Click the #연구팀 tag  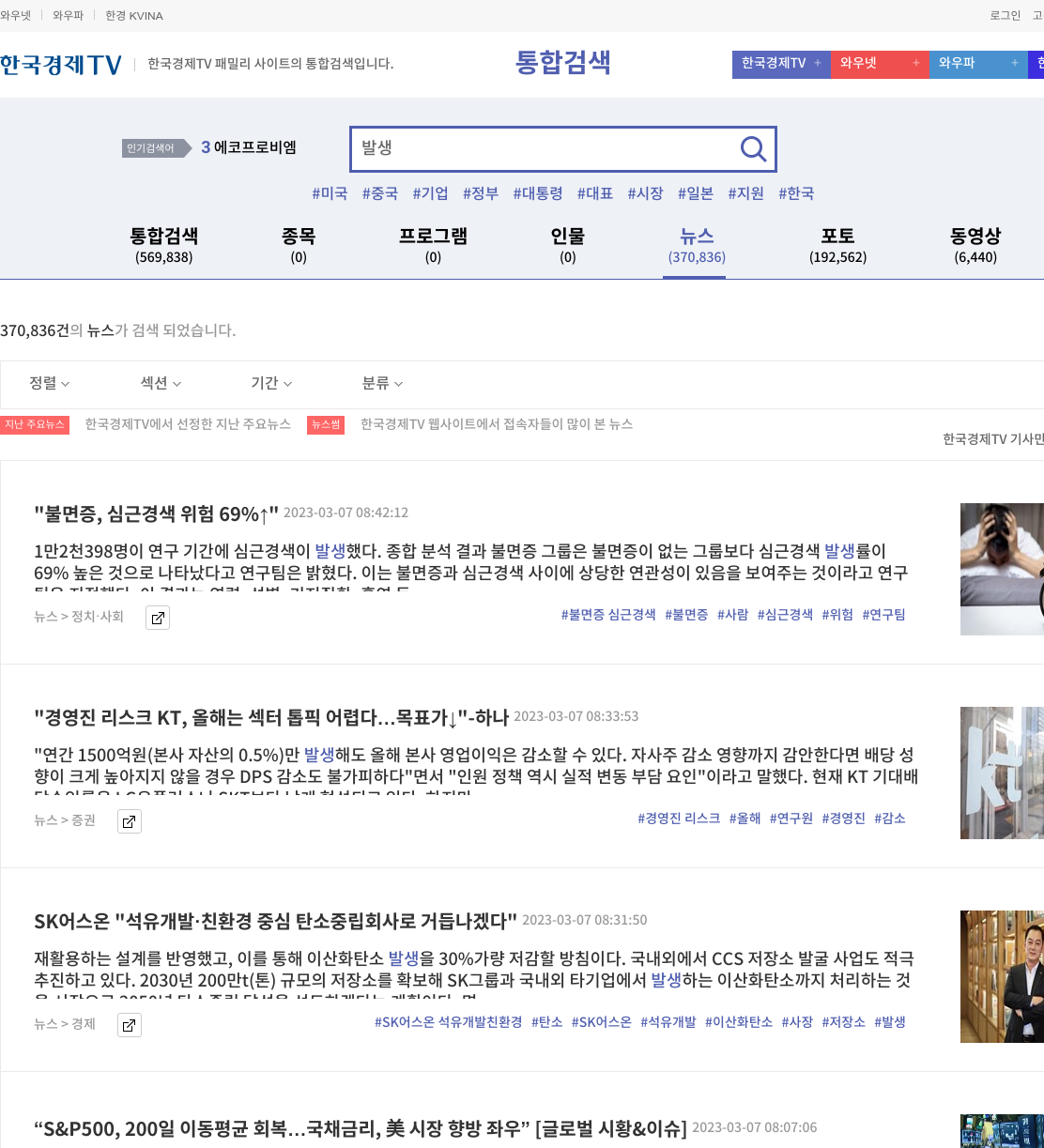tap(884, 615)
